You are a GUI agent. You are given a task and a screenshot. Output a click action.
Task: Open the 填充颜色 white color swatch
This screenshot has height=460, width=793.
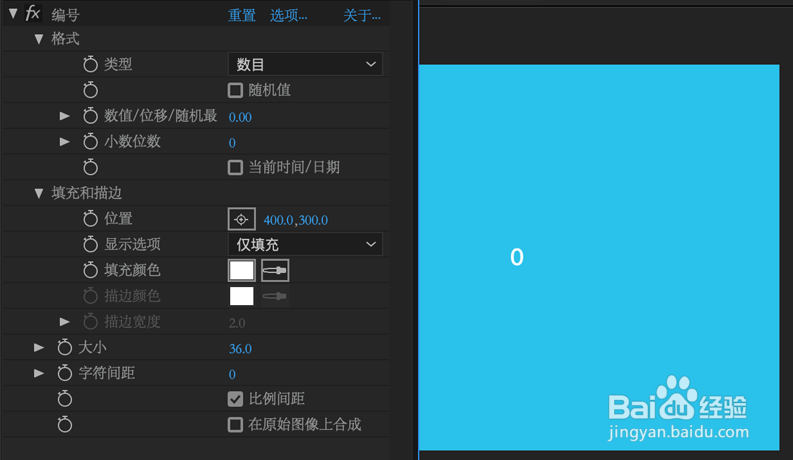241,270
